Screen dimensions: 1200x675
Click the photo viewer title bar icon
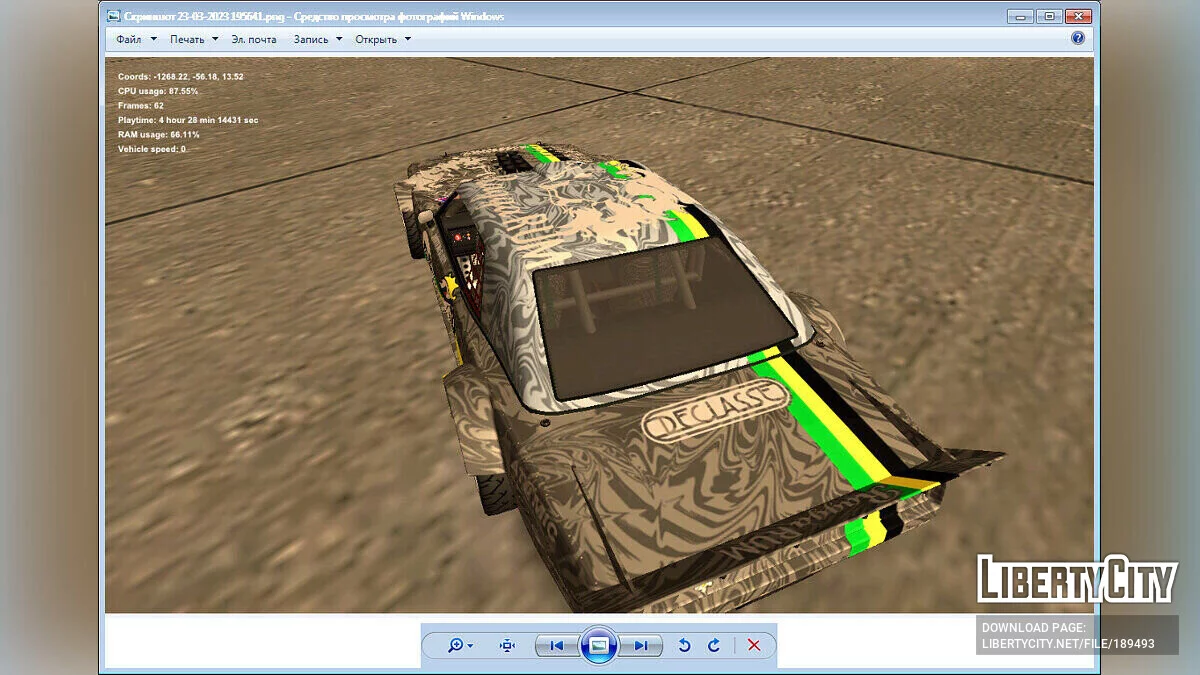(x=113, y=17)
